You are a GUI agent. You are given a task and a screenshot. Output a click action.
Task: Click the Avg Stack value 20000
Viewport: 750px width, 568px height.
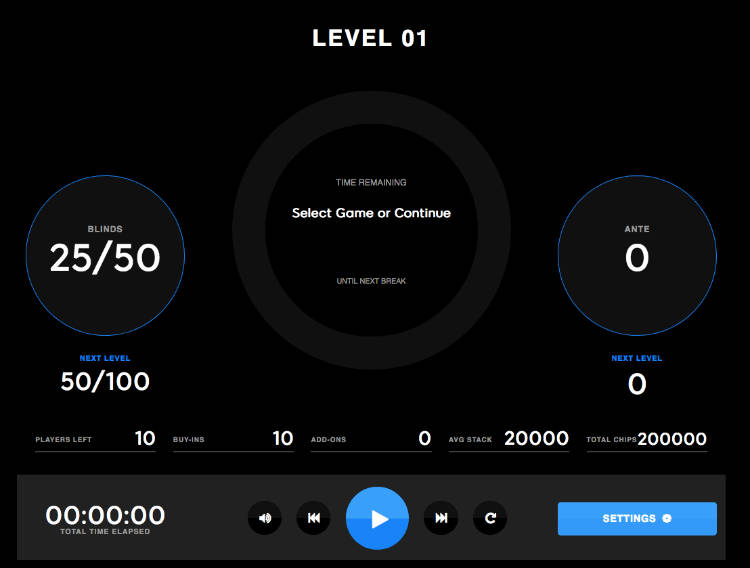[536, 438]
